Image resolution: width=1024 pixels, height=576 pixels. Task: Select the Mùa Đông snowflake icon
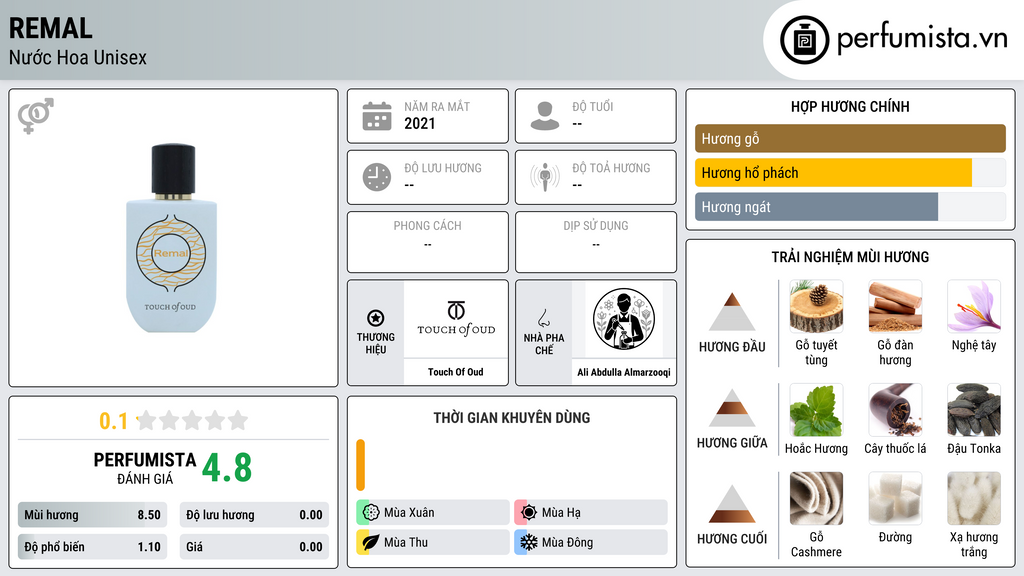pyautogui.click(x=528, y=542)
